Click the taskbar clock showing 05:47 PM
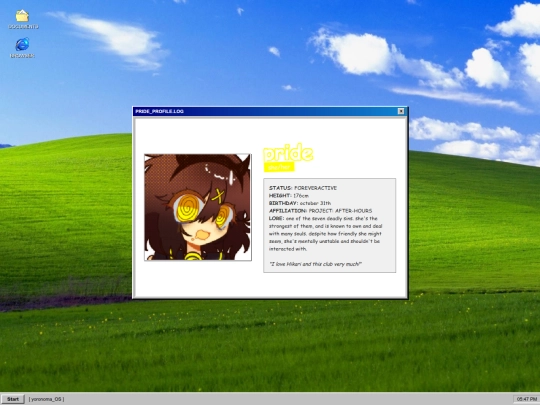This screenshot has width=540, height=405. click(x=527, y=399)
